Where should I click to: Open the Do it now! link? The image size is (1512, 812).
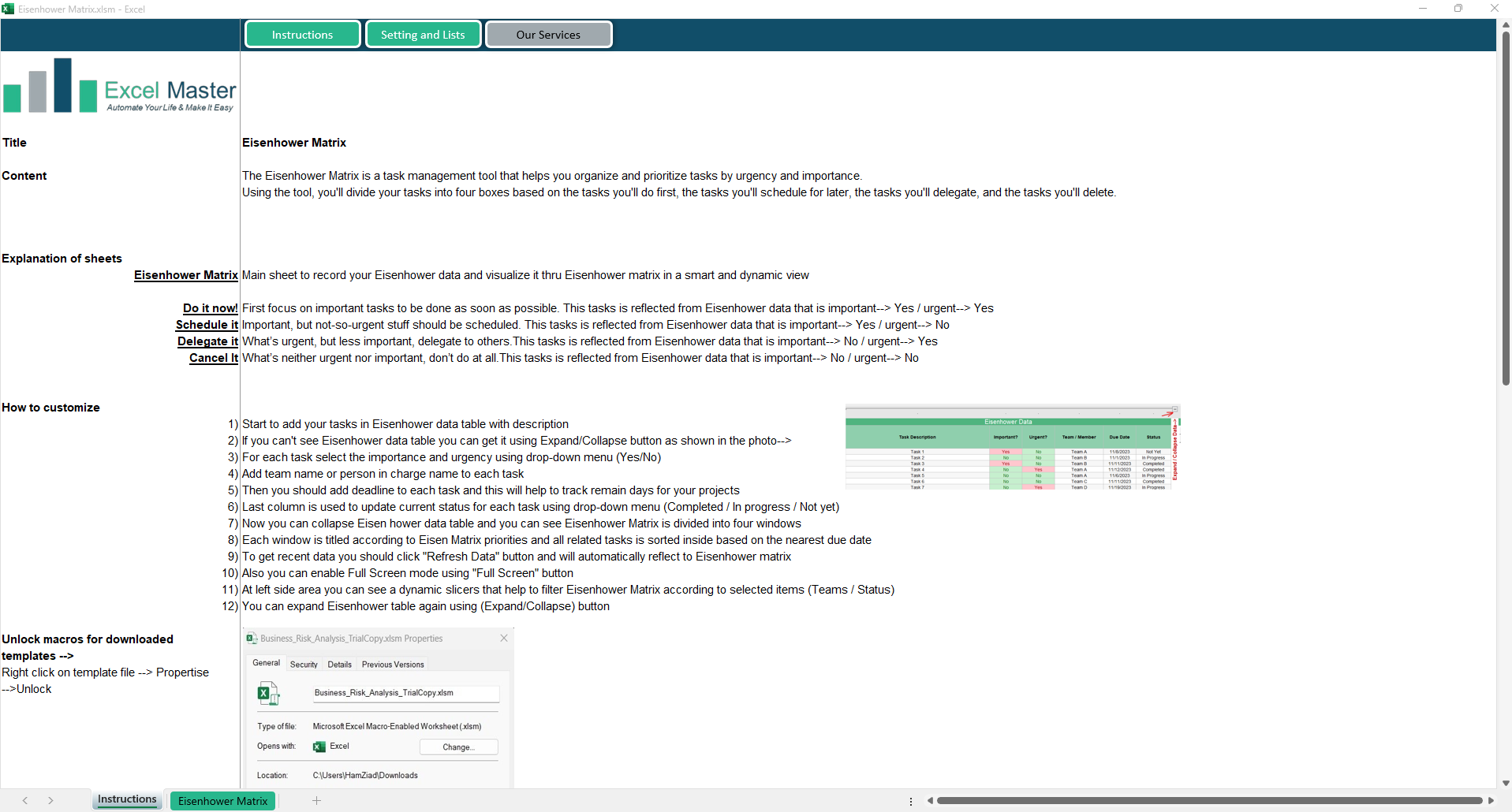[210, 308]
